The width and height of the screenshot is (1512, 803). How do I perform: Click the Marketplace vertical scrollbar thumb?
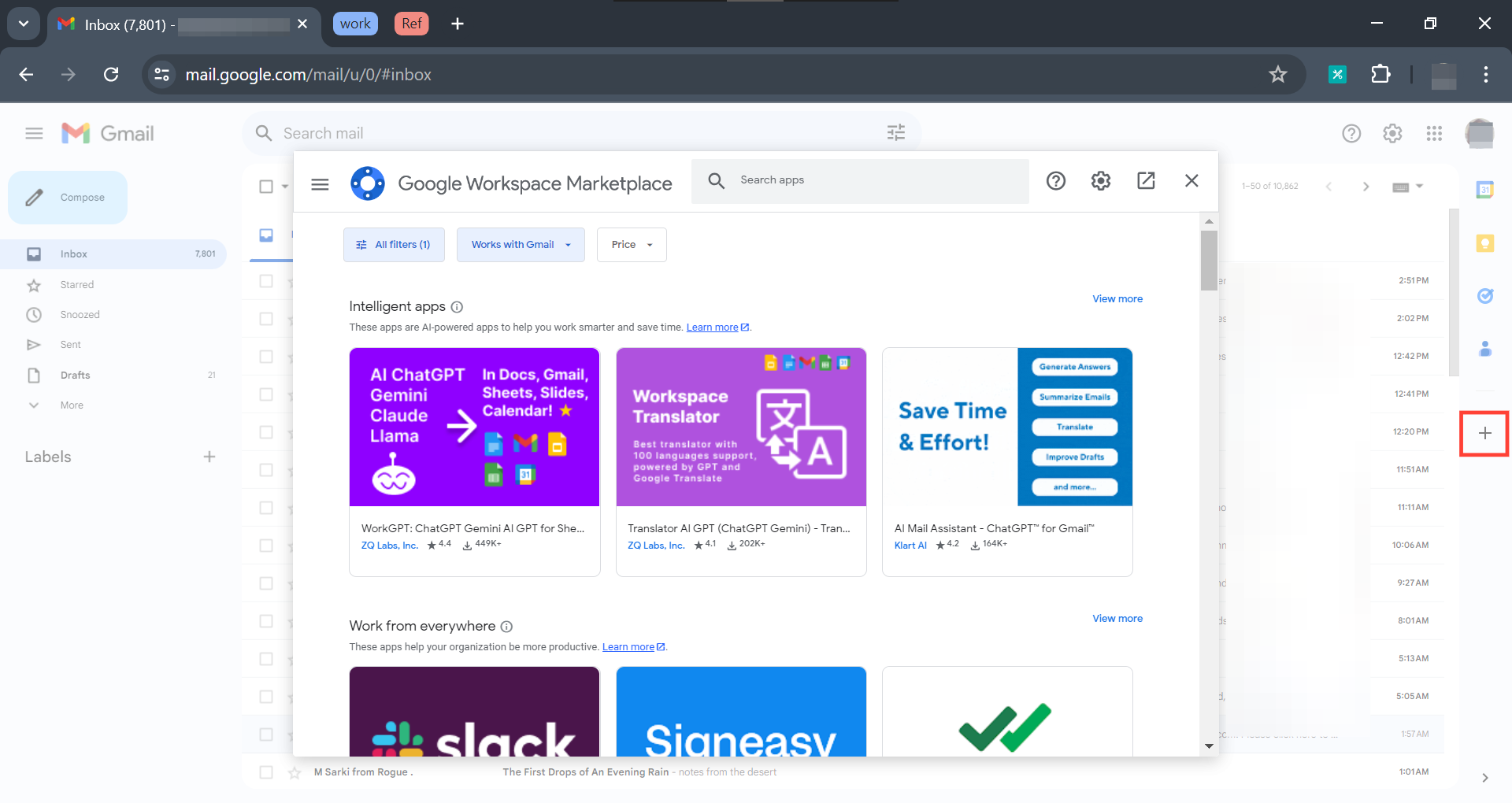(x=1209, y=261)
